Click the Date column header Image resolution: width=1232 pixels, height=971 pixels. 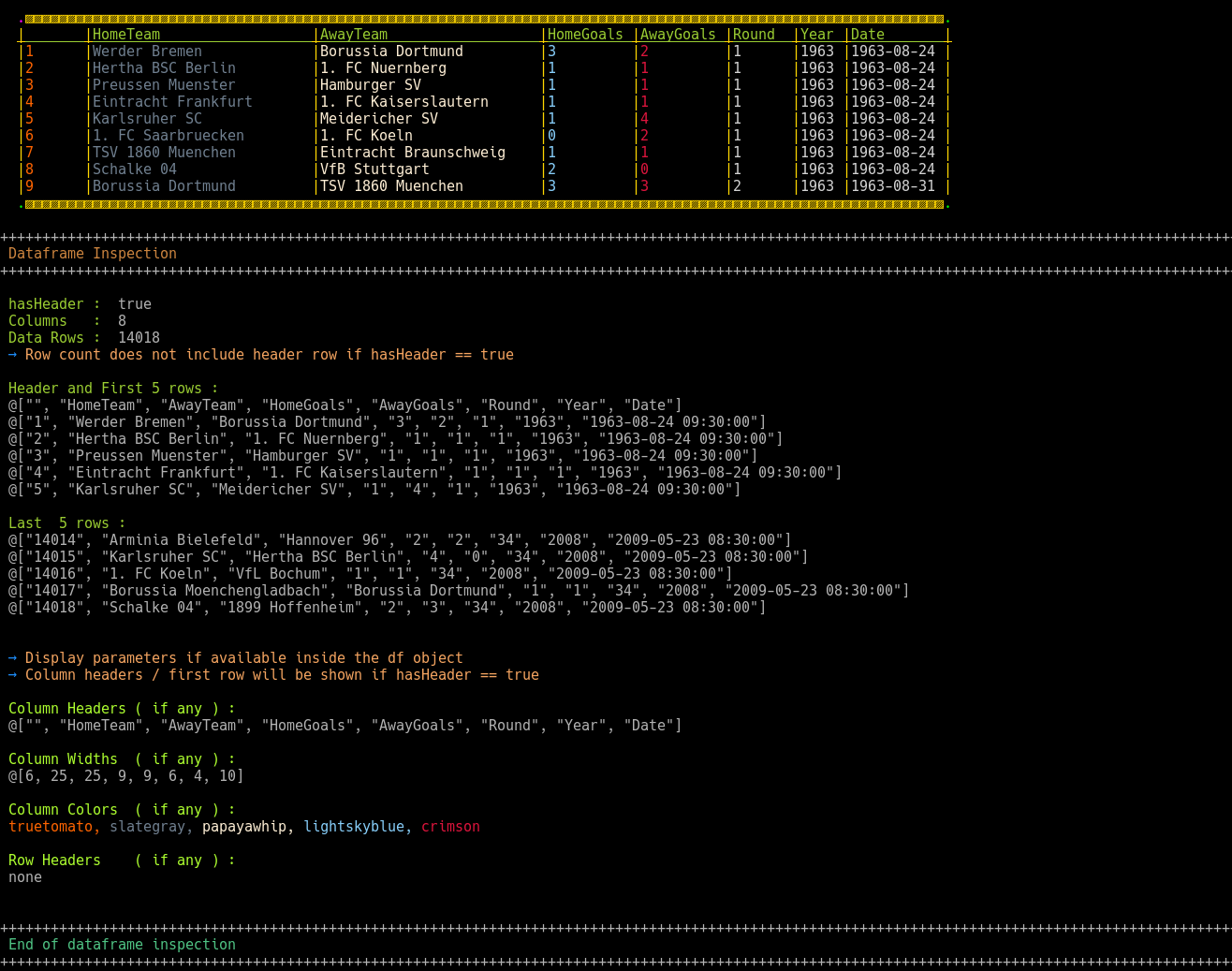pyautogui.click(x=868, y=35)
